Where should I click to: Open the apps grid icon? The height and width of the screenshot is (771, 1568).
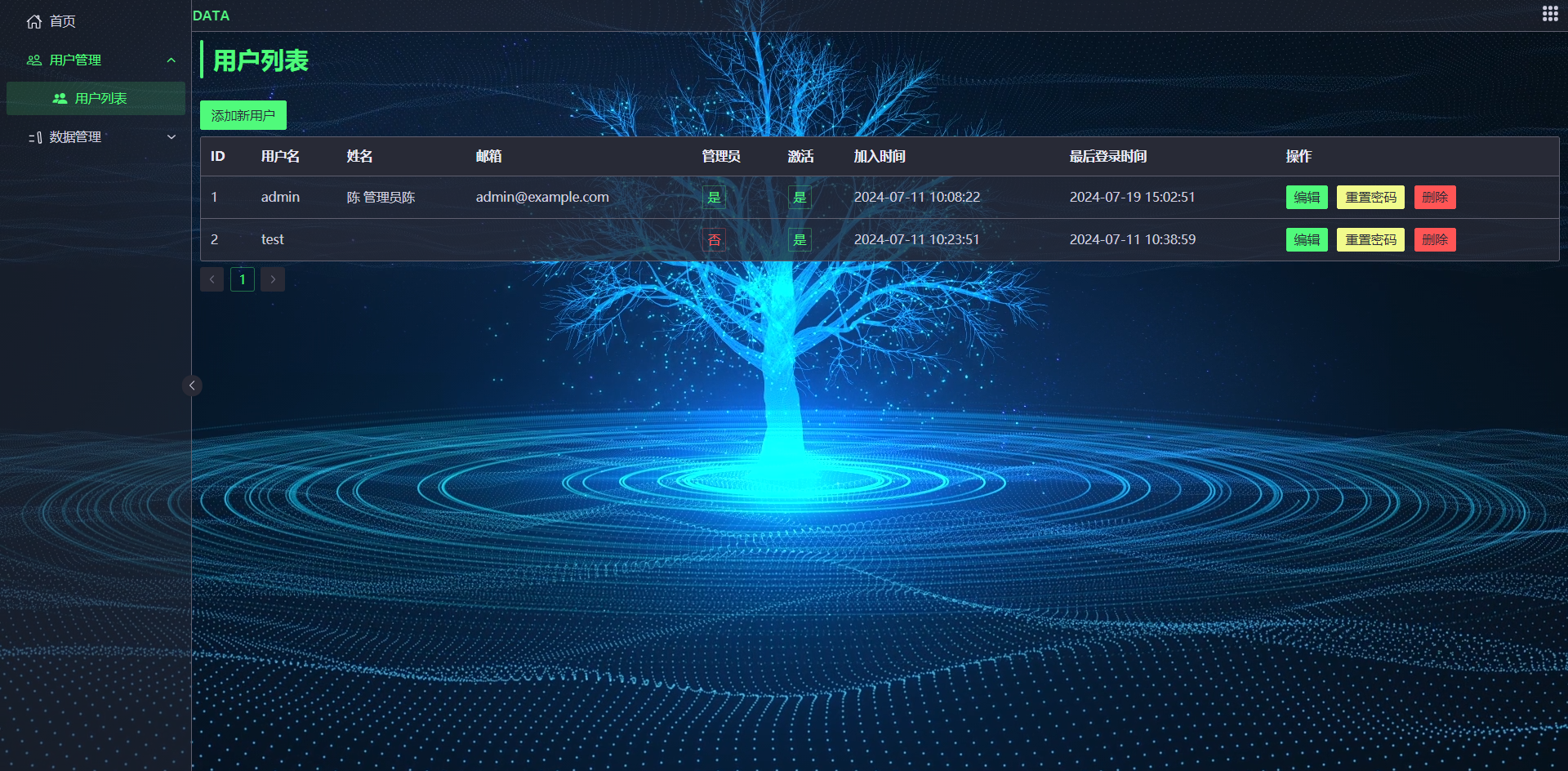click(x=1549, y=13)
